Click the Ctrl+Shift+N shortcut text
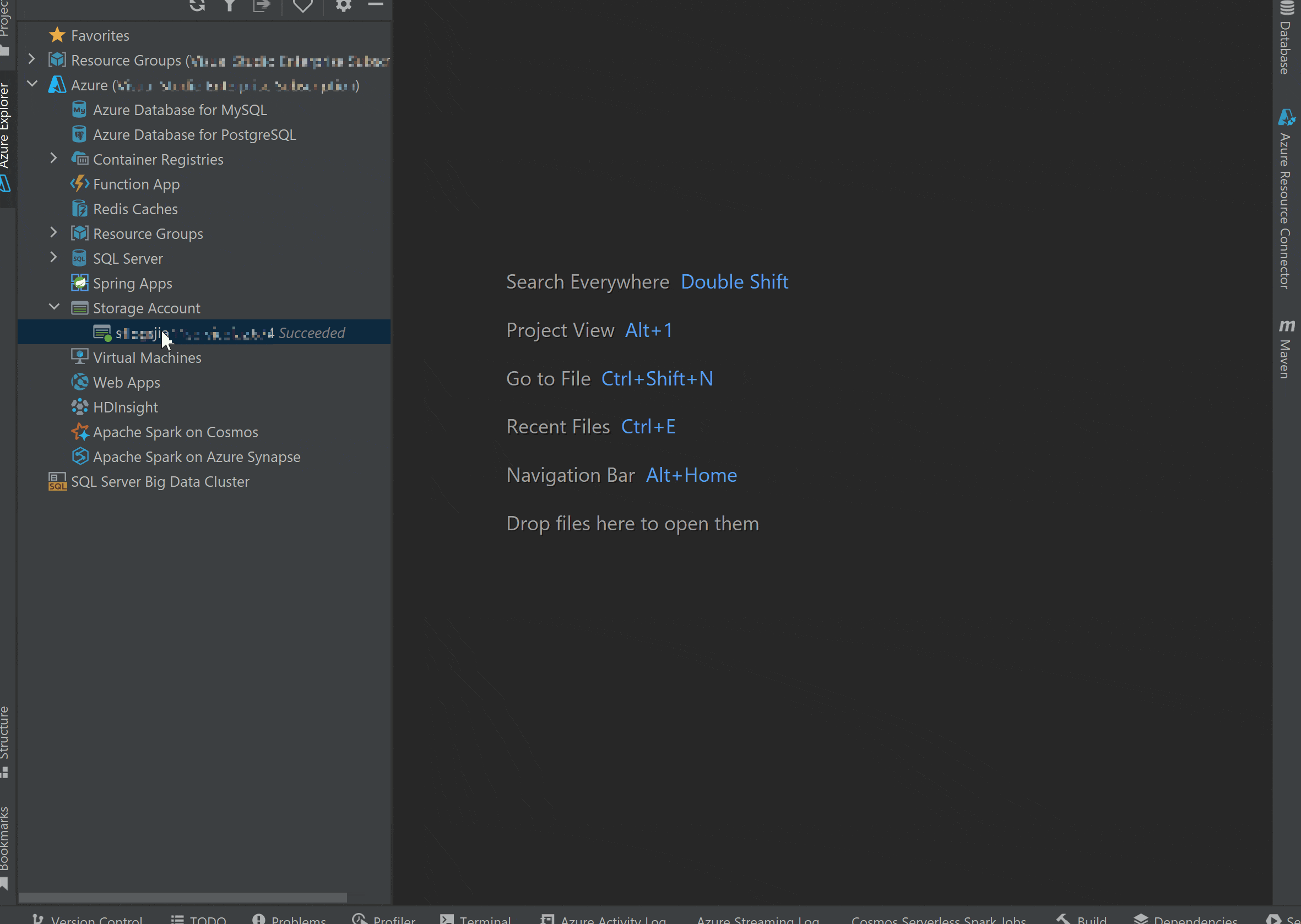The image size is (1301, 924). pyautogui.click(x=657, y=378)
